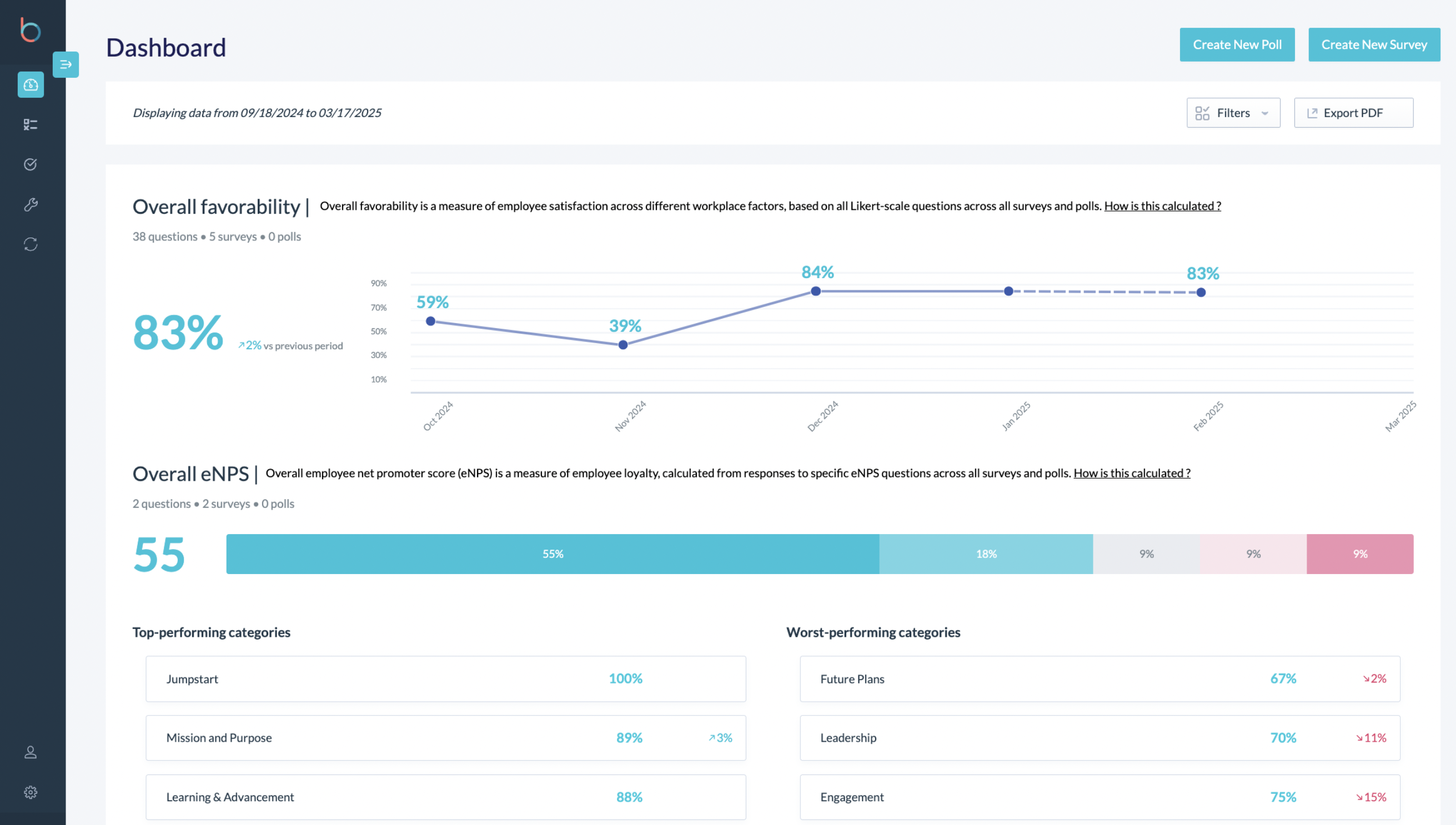Viewport: 1456px width, 825px height.
Task: Select the Jan 2025 chart data point
Action: pos(1008,291)
